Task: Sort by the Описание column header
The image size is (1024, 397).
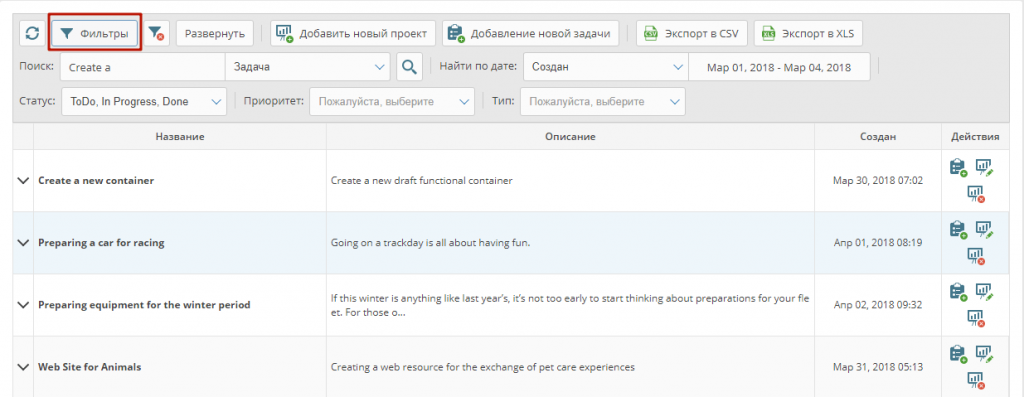Action: coord(570,136)
